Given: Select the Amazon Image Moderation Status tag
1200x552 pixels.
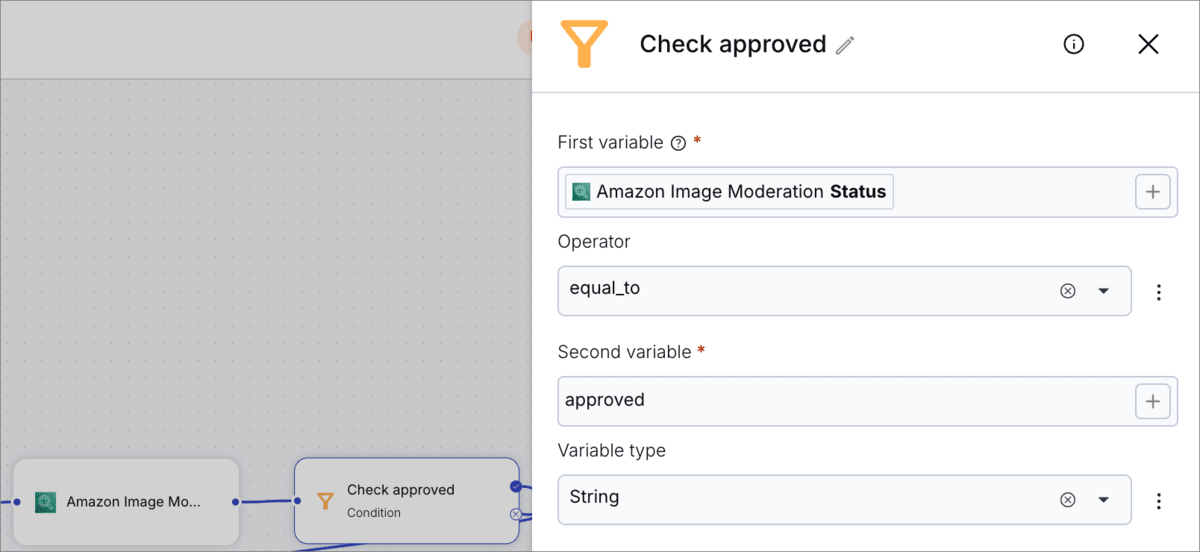Looking at the screenshot, I should pos(729,192).
